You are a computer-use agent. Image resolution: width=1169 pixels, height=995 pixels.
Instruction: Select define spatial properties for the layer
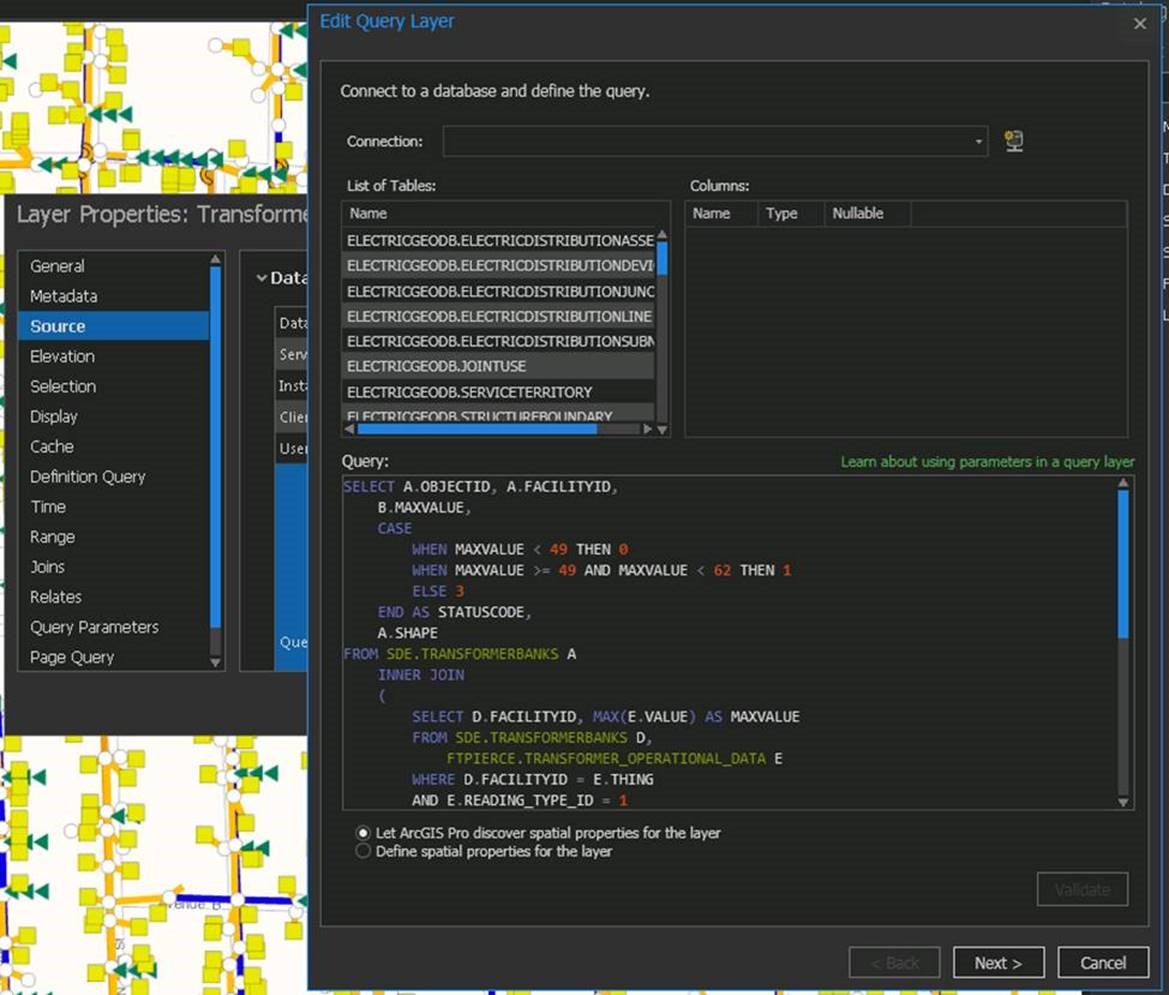tap(362, 851)
